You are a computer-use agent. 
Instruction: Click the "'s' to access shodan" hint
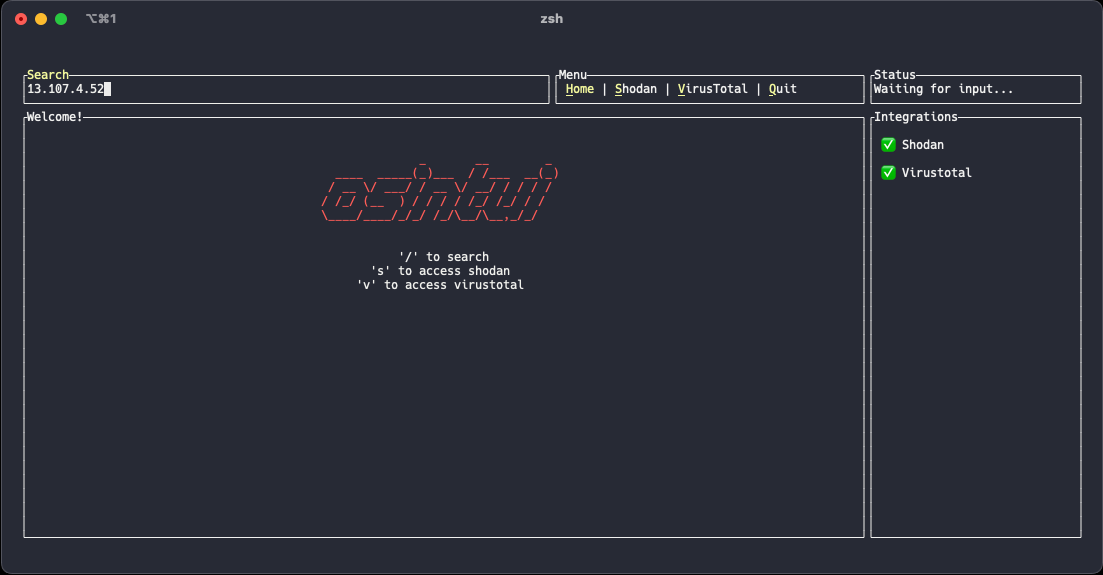(440, 271)
